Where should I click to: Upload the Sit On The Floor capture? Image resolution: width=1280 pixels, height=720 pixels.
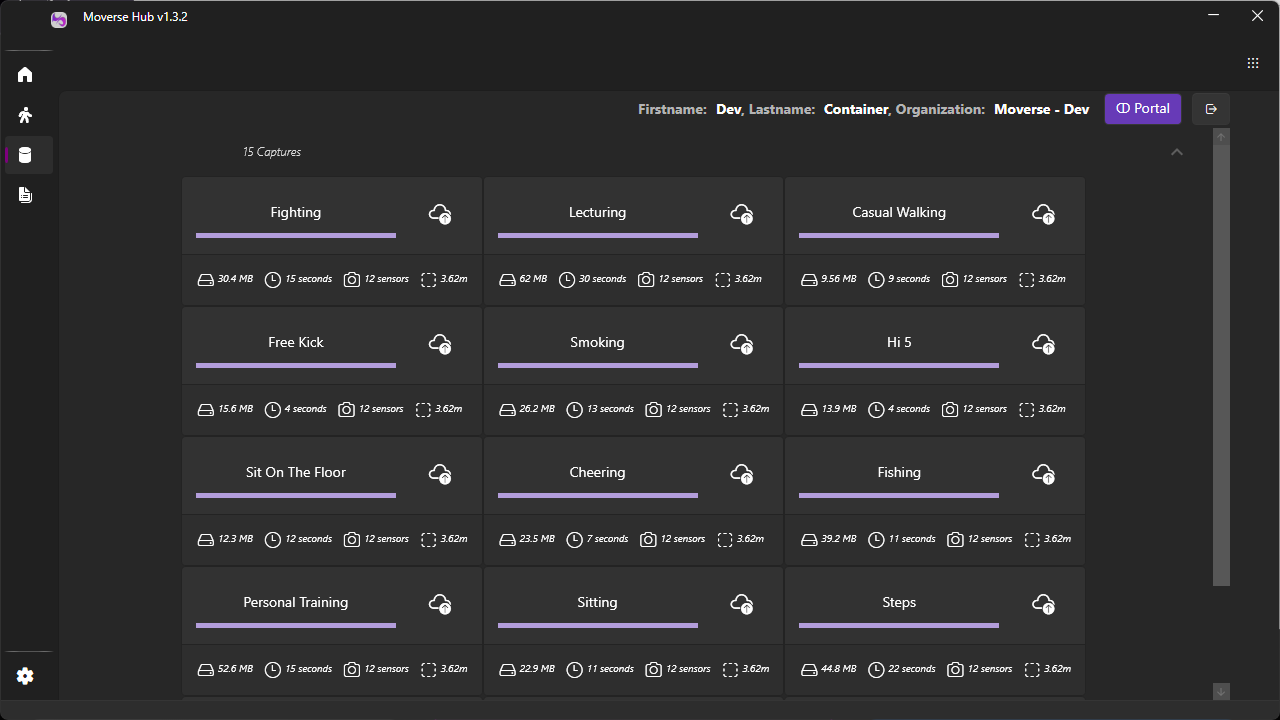coord(440,474)
